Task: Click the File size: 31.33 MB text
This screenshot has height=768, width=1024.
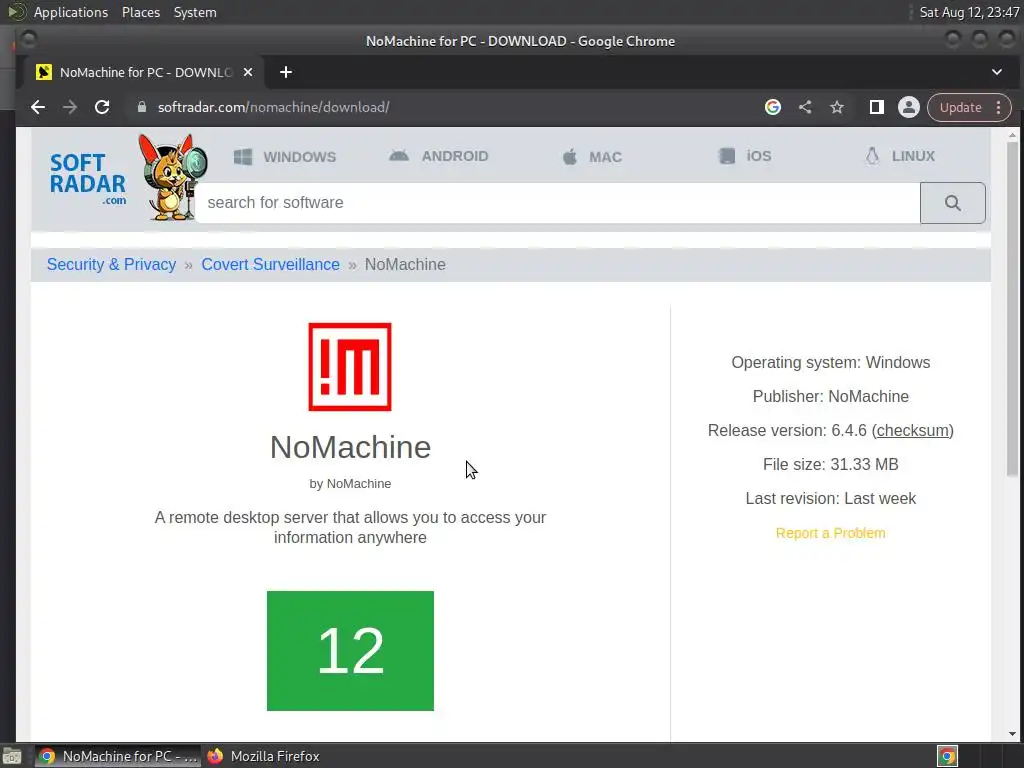Action: pyautogui.click(x=830, y=464)
